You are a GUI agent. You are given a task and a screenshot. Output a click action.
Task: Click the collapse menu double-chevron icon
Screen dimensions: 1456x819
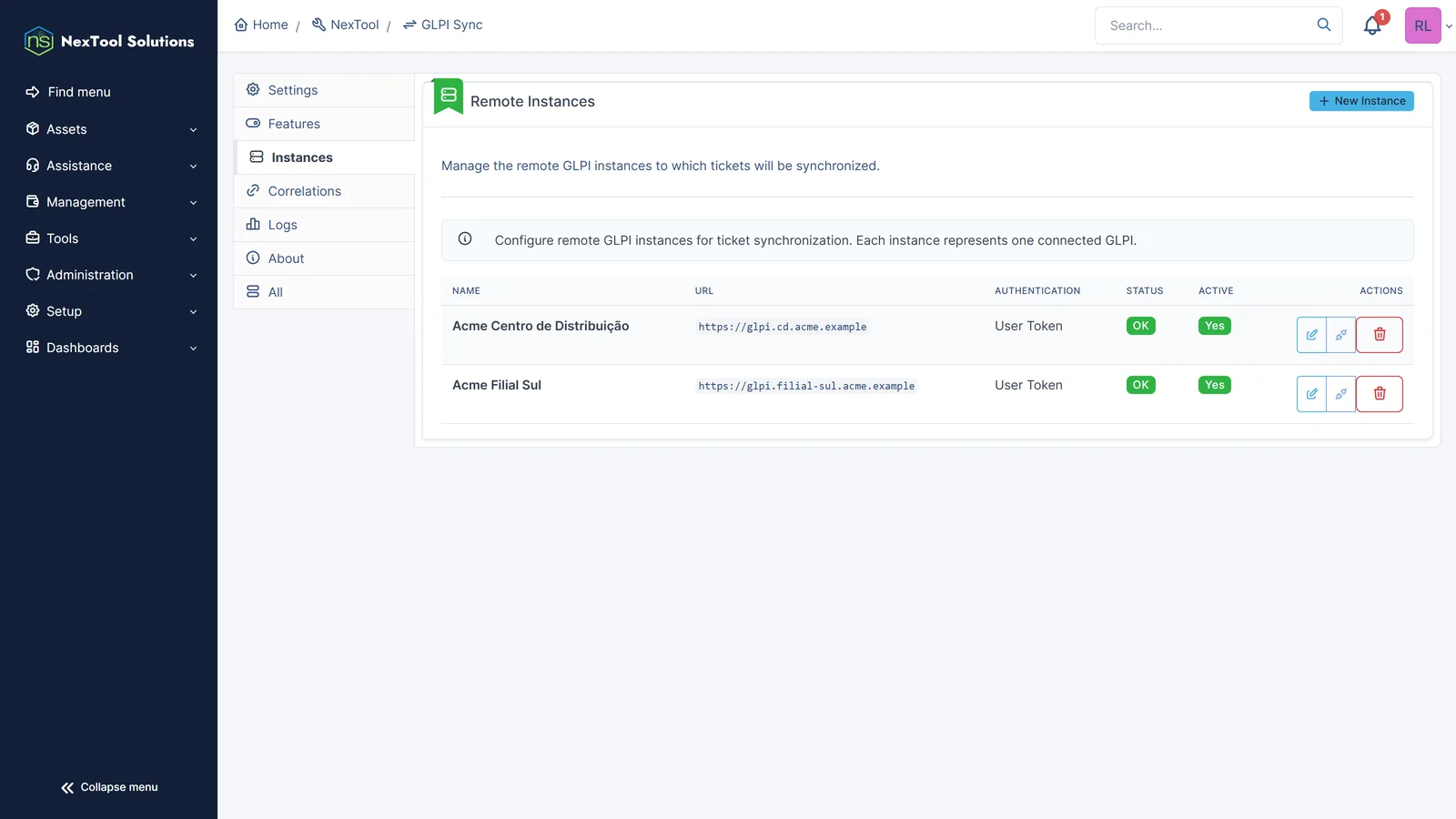[x=67, y=788]
